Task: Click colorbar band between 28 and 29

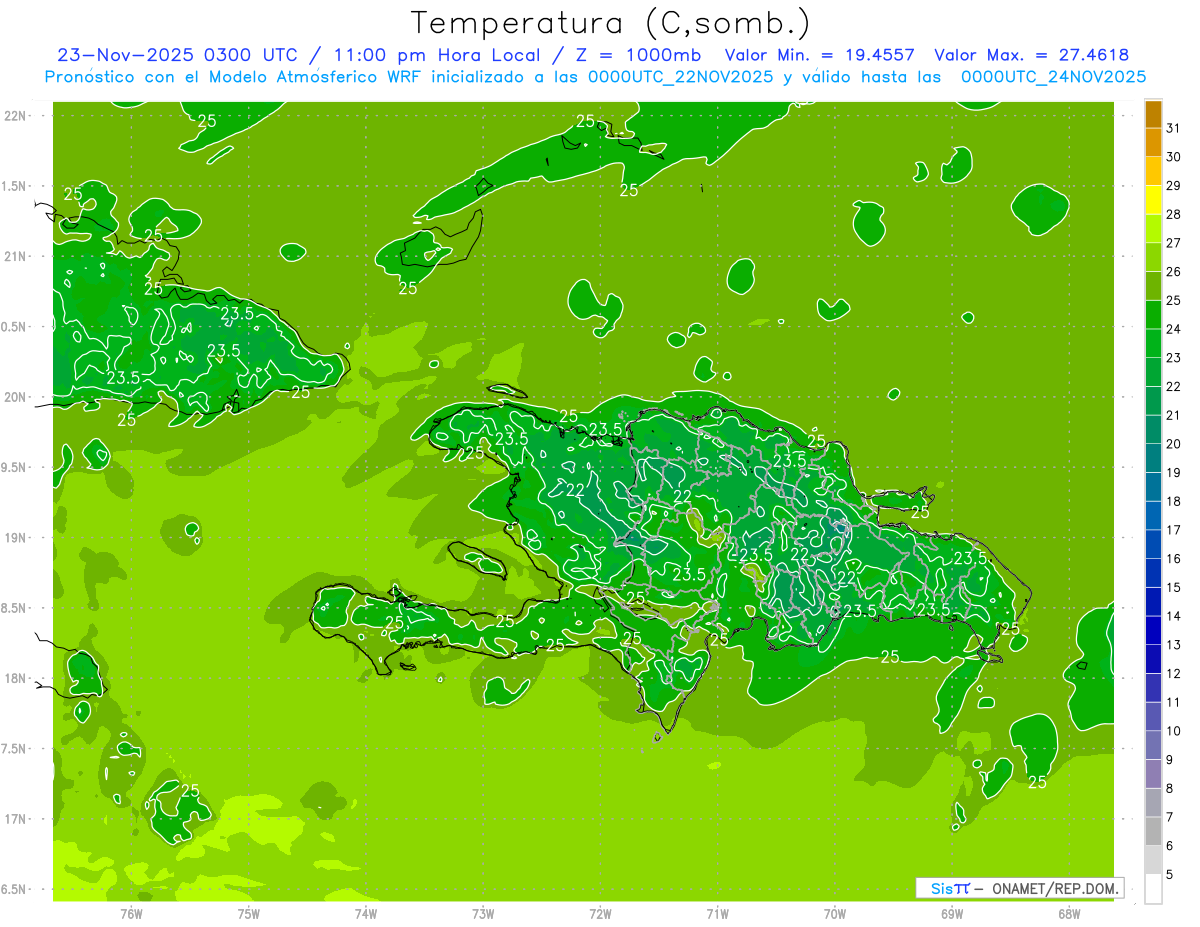Action: click(x=1153, y=200)
